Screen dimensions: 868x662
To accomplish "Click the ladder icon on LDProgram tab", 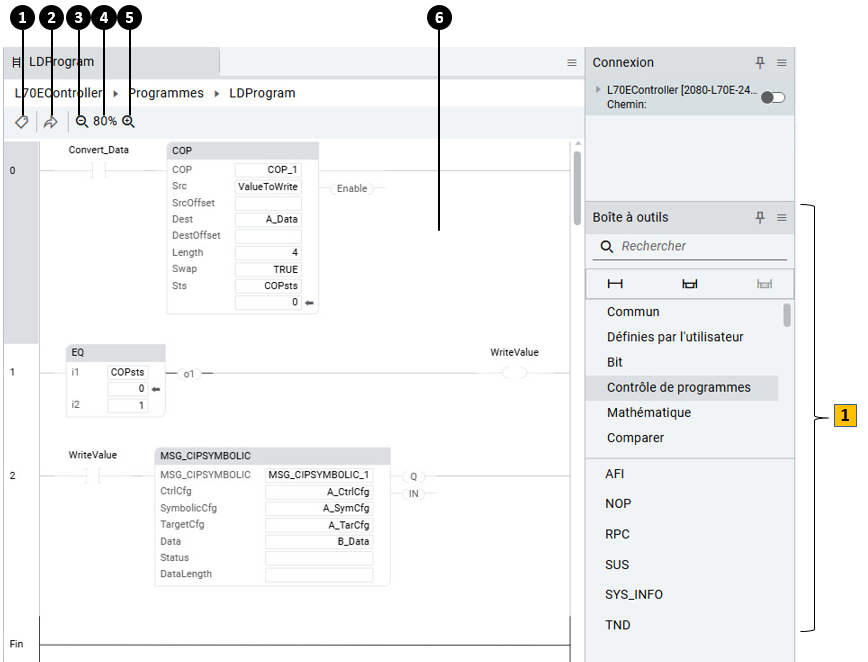I will (x=17, y=62).
